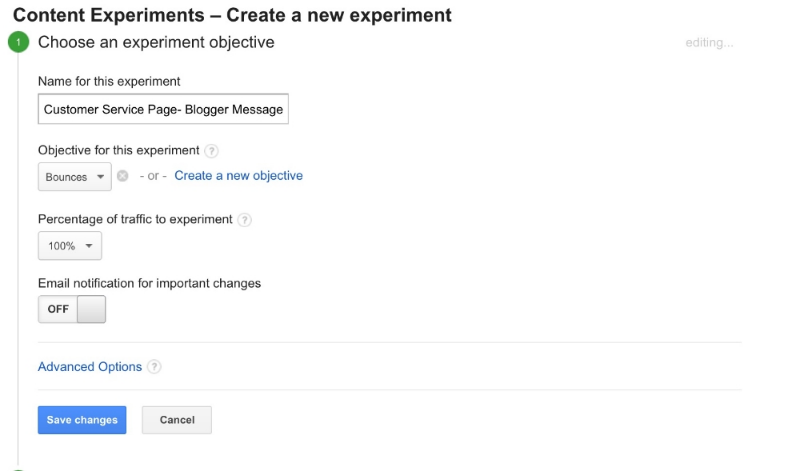Click the Cancel button

coord(177,420)
